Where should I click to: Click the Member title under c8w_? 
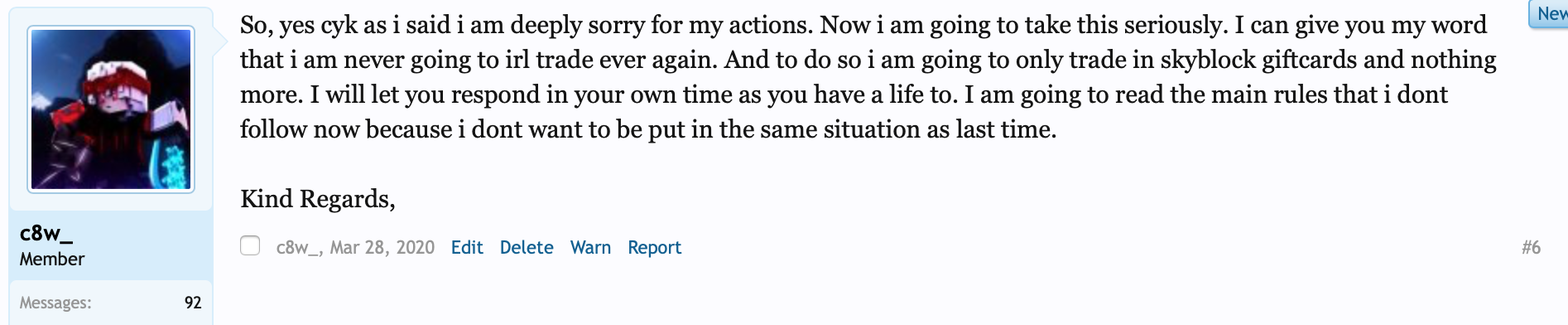[52, 259]
